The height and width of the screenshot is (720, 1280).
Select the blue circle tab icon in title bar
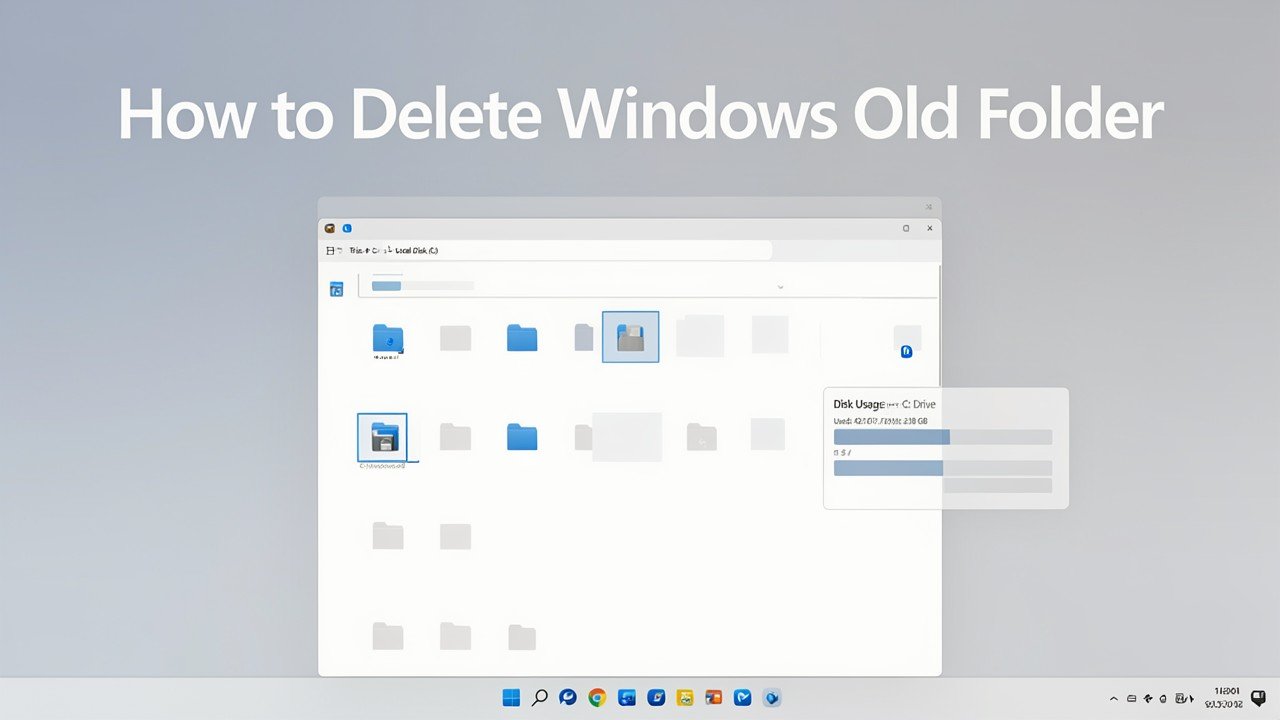[x=347, y=228]
